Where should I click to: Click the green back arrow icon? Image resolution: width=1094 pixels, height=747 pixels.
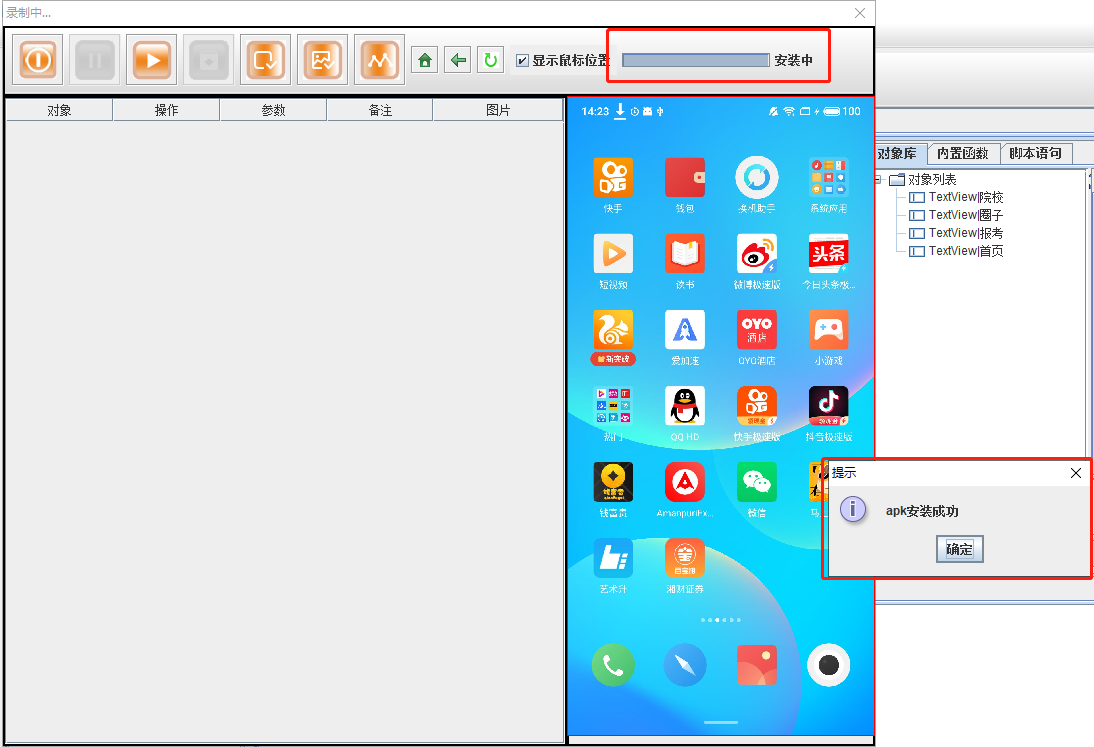pos(458,61)
